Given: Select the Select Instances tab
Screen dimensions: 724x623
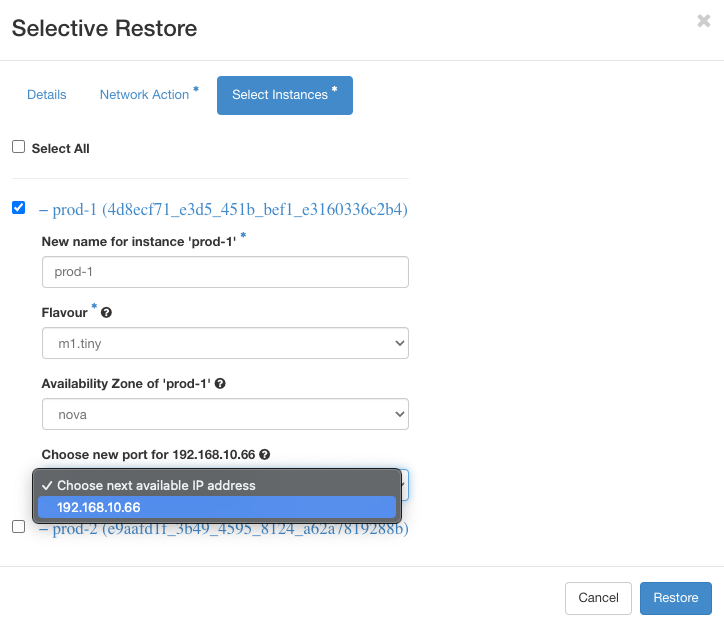Looking at the screenshot, I should pyautogui.click(x=284, y=95).
